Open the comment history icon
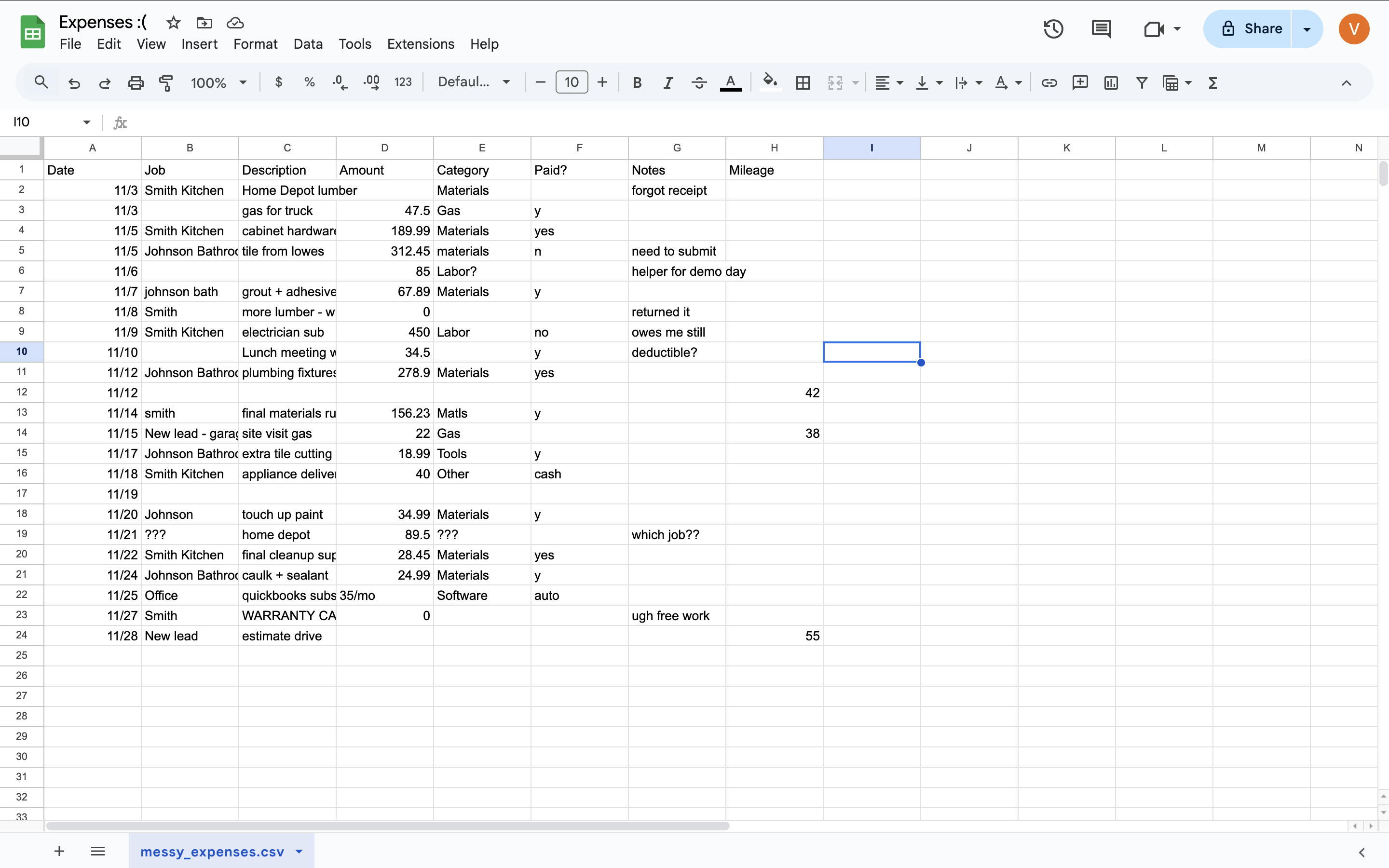This screenshot has width=1389, height=868. click(x=1101, y=29)
